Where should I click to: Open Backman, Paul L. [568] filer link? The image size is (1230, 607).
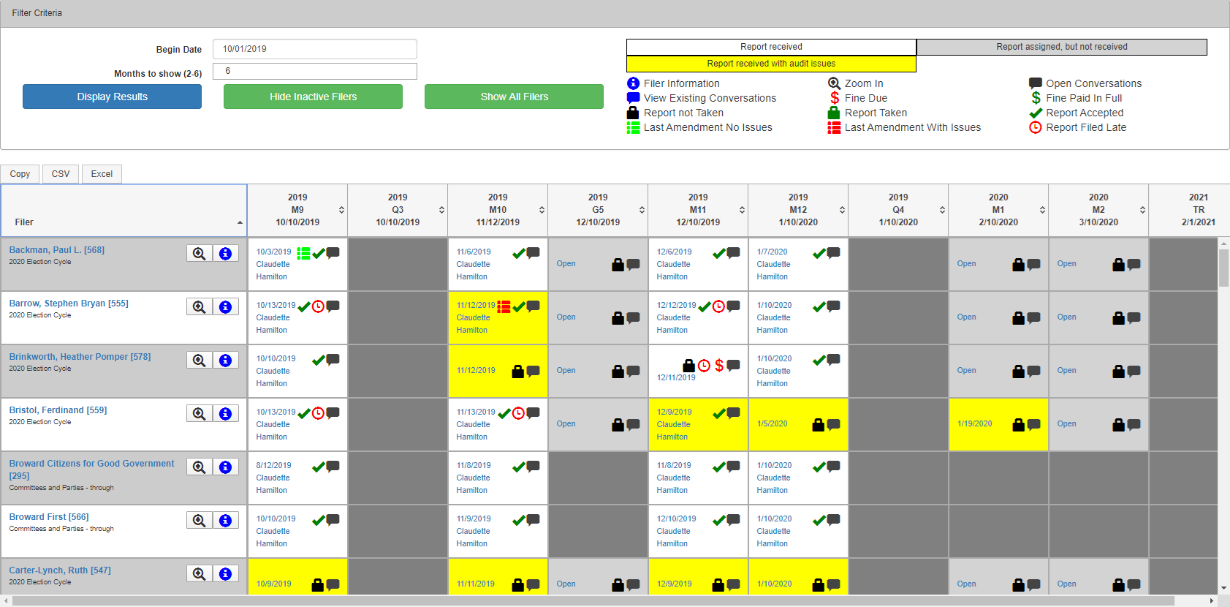(x=57, y=250)
